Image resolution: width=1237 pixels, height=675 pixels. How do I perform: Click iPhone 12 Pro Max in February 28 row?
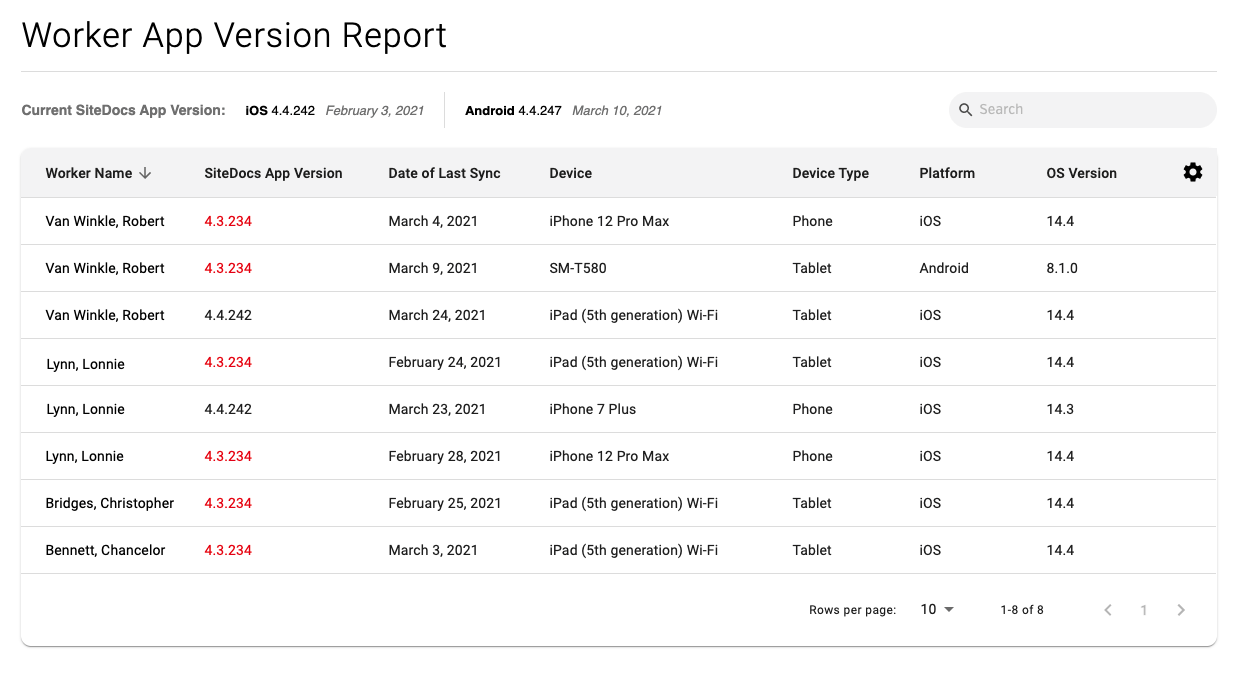point(609,456)
